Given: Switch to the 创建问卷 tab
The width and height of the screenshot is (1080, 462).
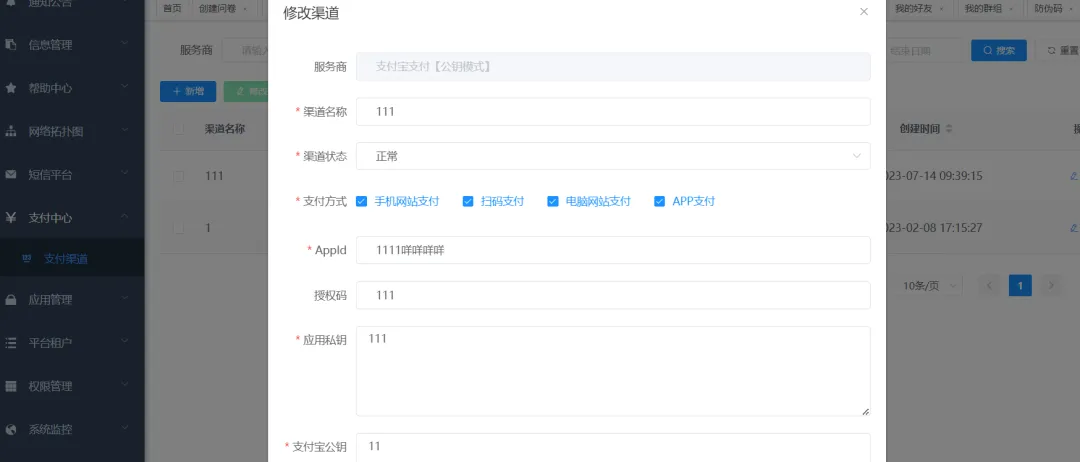Looking at the screenshot, I should click(223, 9).
